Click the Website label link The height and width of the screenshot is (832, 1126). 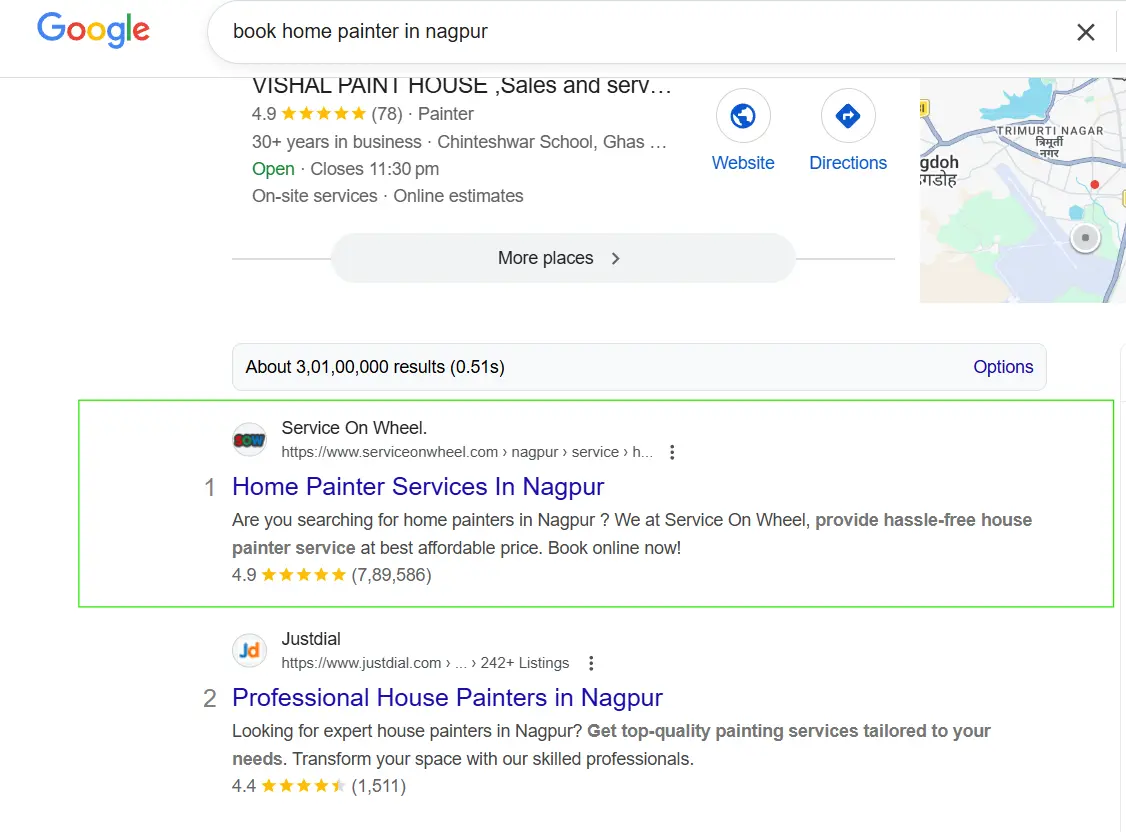coord(743,163)
